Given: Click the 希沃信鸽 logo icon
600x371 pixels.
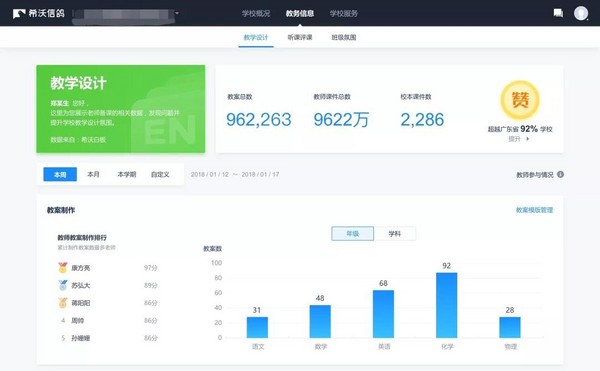Looking at the screenshot, I should [x=19, y=14].
